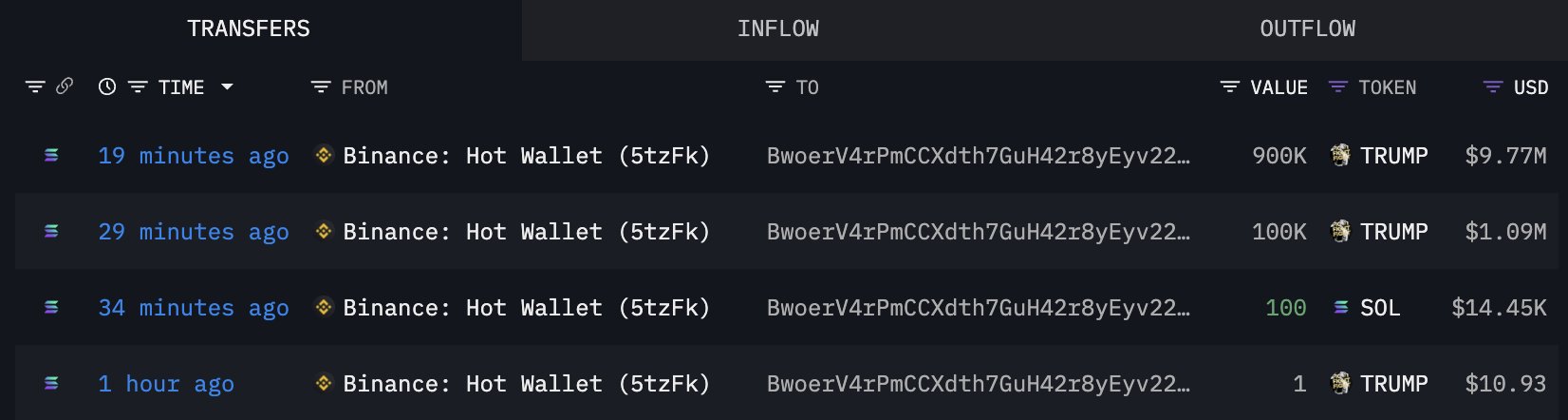This screenshot has height=420, width=1568.
Task: Click the clock icon beside TIME
Action: pyautogui.click(x=107, y=86)
